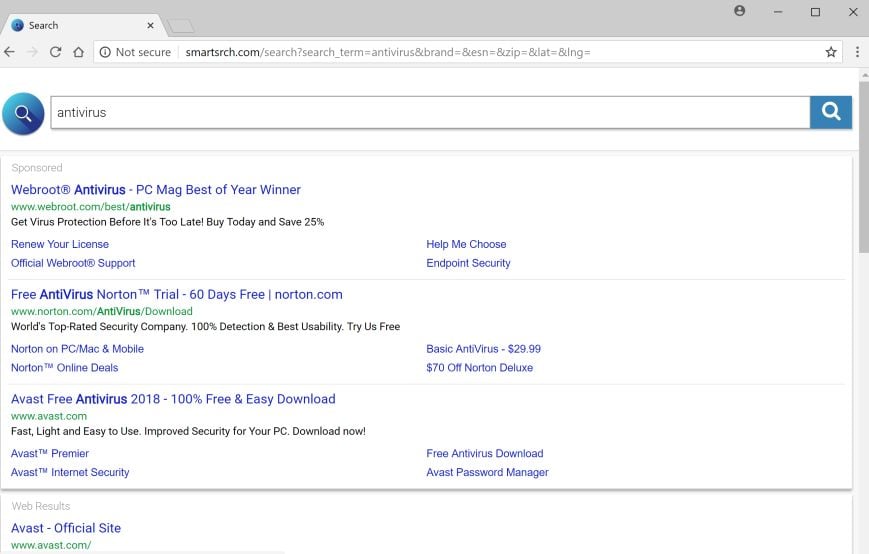The width and height of the screenshot is (869, 554).
Task: Maximize the browser window
Action: pyautogui.click(x=815, y=12)
